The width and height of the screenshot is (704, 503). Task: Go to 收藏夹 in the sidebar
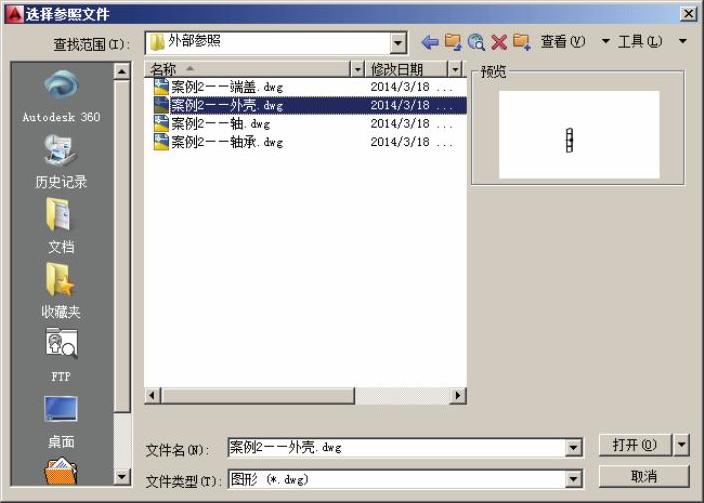(x=61, y=292)
